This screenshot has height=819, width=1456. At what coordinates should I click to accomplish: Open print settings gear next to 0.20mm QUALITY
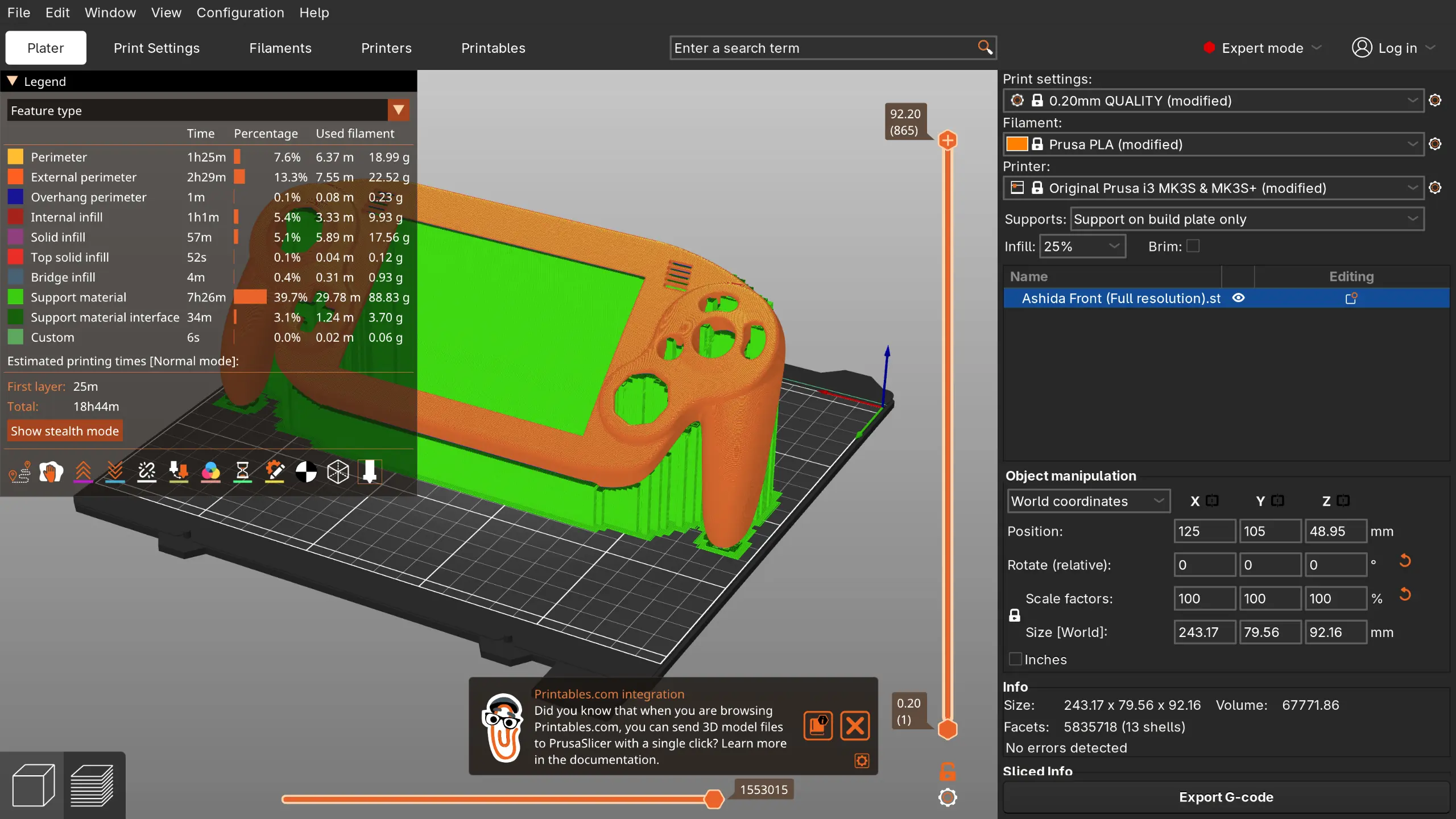(1435, 100)
